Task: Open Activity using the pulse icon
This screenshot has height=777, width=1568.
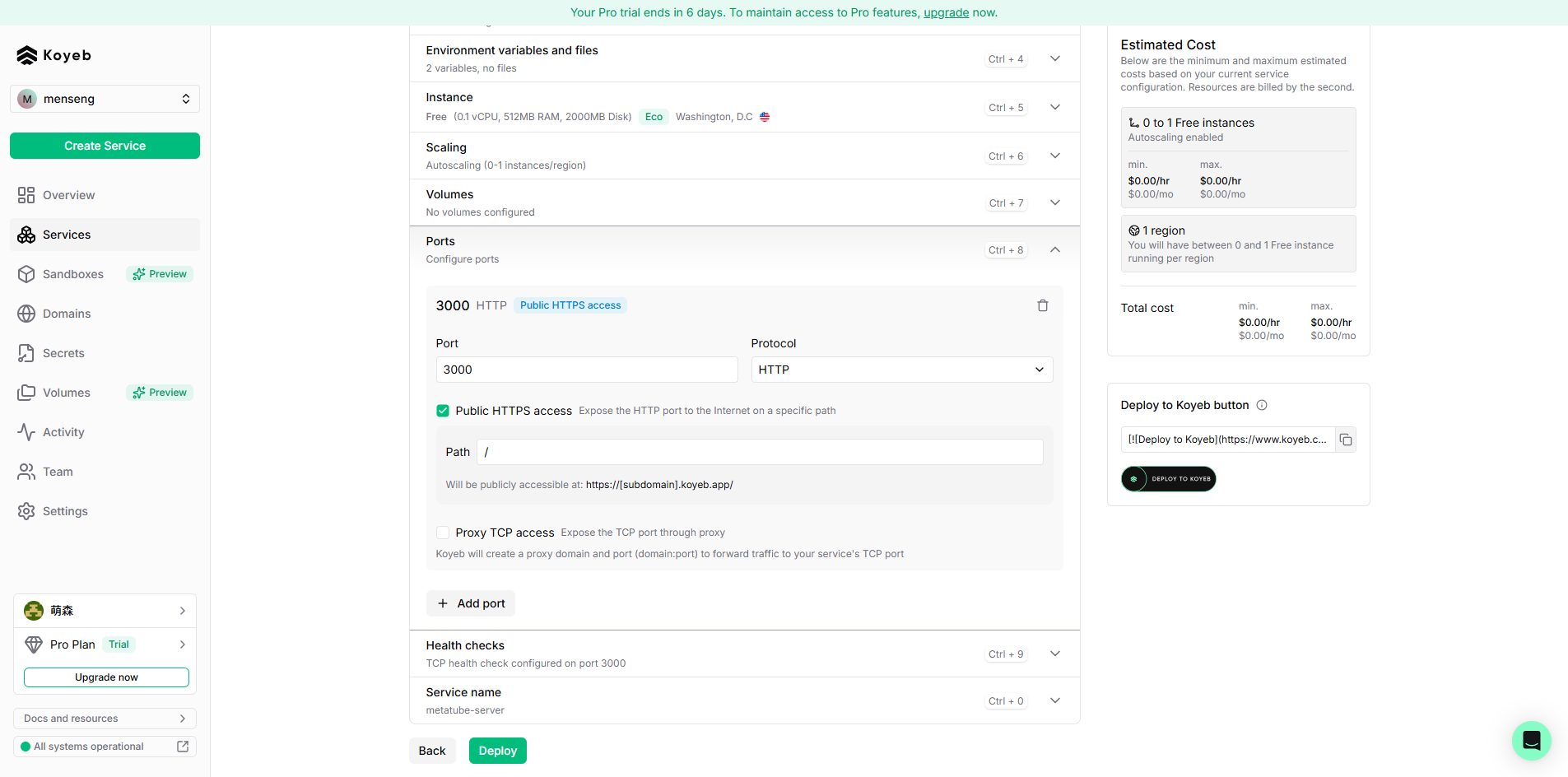Action: (26, 432)
